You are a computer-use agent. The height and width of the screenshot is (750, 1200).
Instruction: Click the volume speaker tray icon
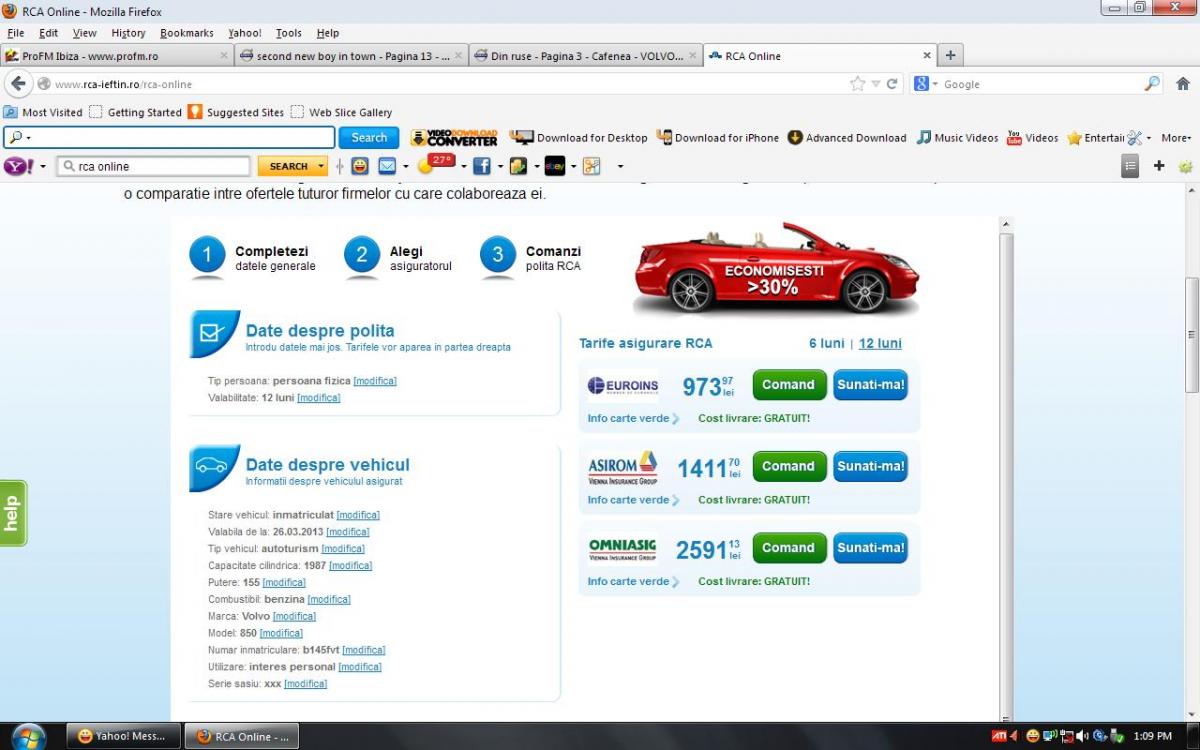1082,736
